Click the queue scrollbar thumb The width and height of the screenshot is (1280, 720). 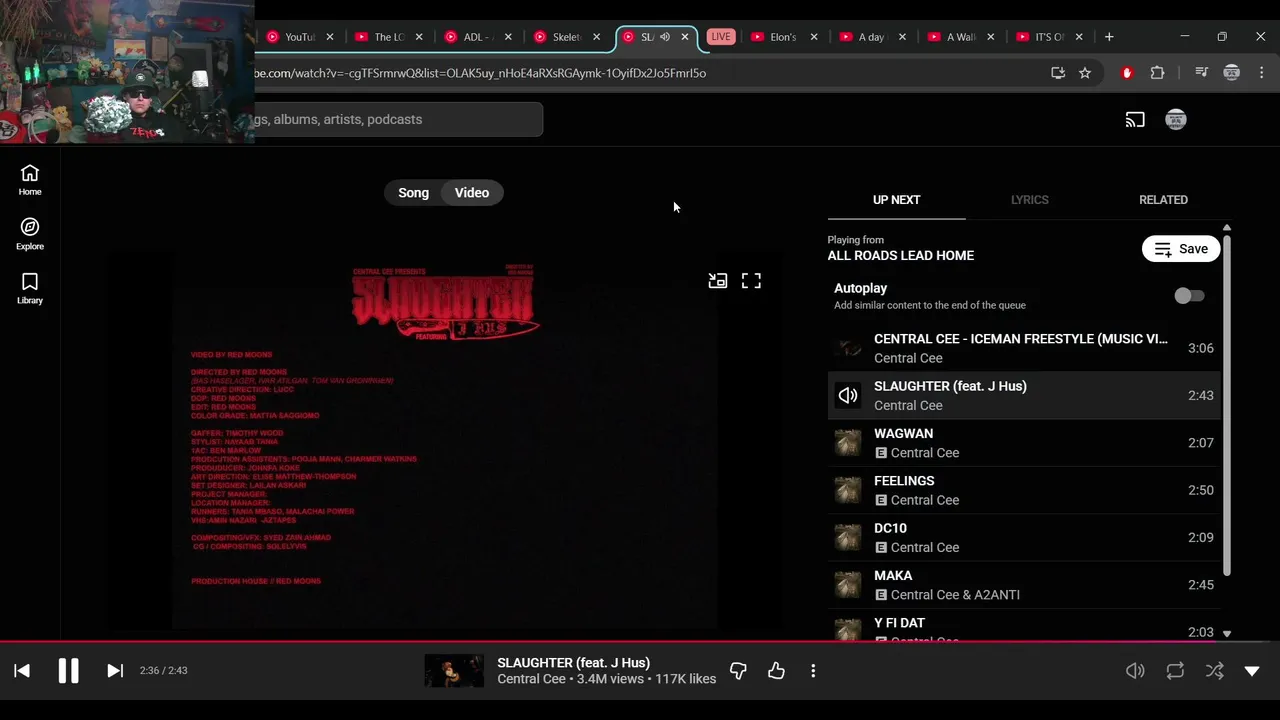click(x=1226, y=405)
